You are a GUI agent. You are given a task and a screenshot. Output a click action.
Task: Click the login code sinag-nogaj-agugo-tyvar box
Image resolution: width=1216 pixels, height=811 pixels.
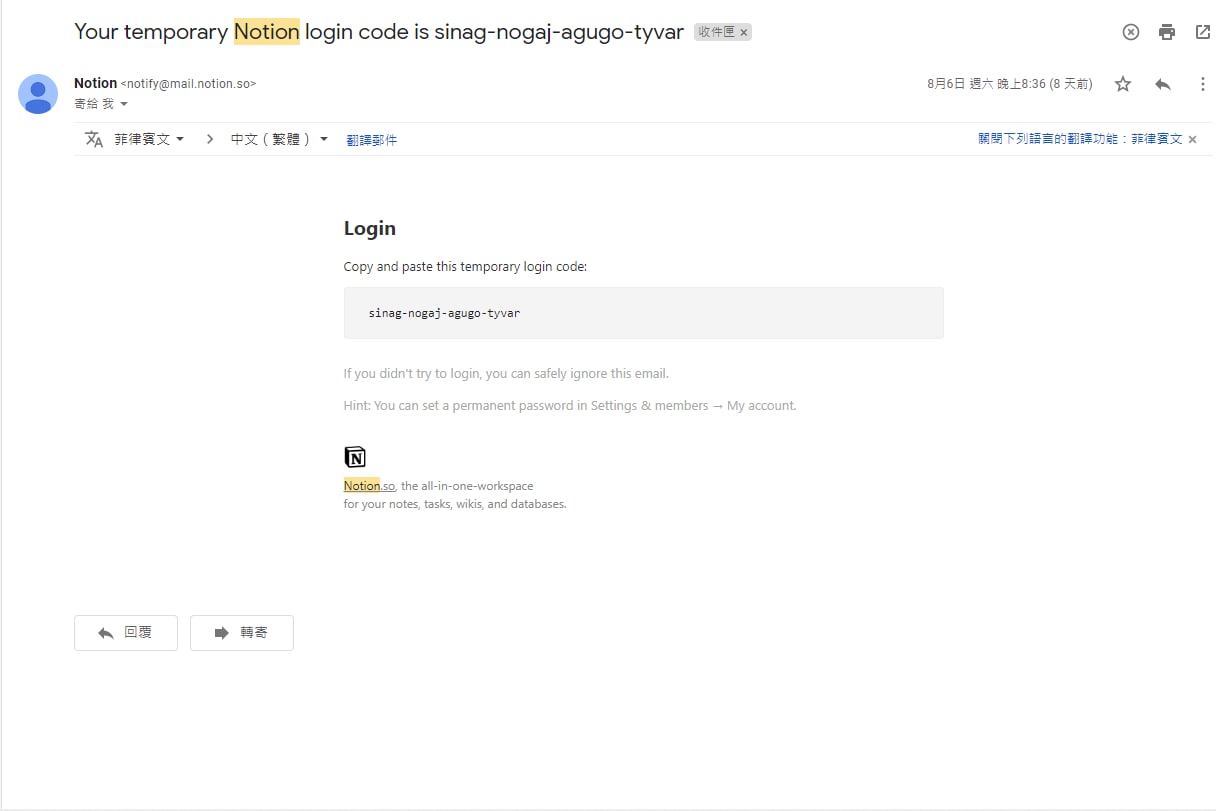(643, 313)
